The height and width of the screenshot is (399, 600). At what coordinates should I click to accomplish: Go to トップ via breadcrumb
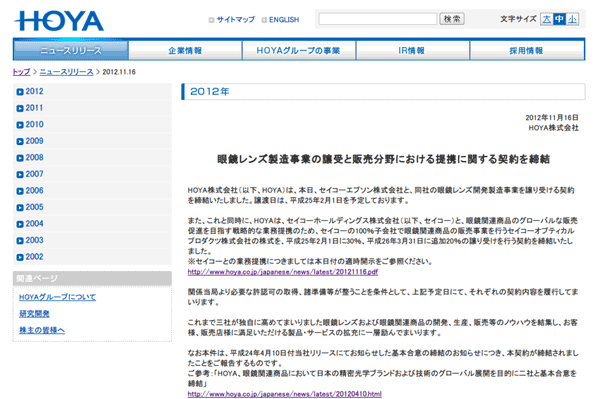(x=21, y=72)
